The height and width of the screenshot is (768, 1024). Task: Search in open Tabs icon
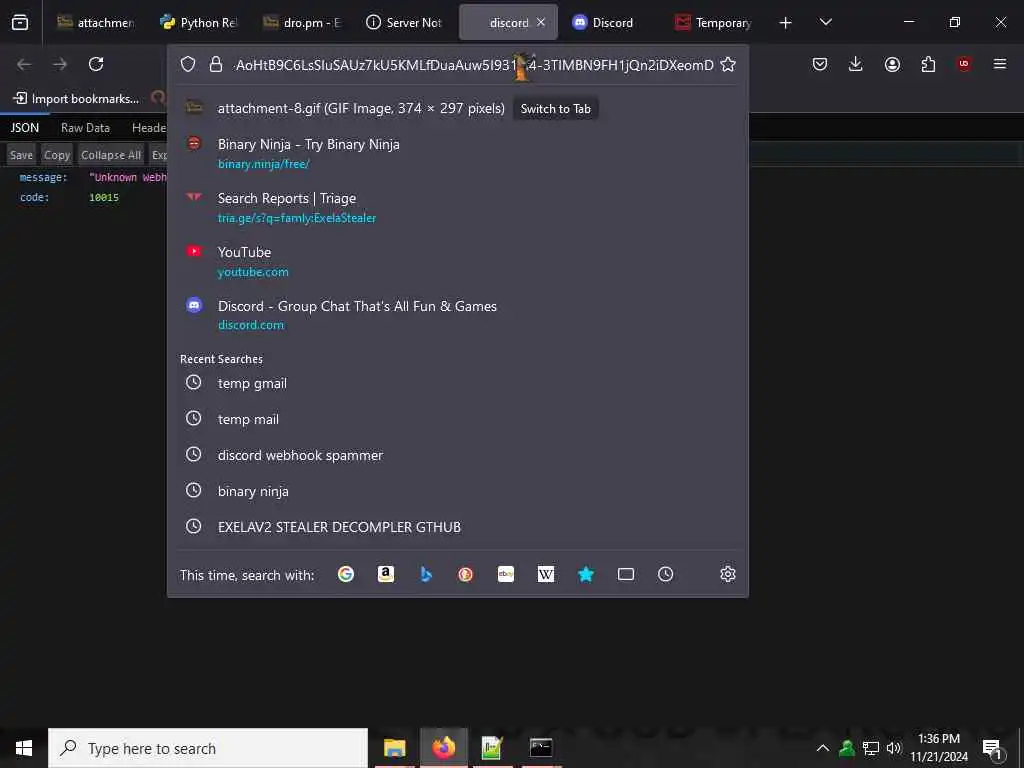pos(626,574)
